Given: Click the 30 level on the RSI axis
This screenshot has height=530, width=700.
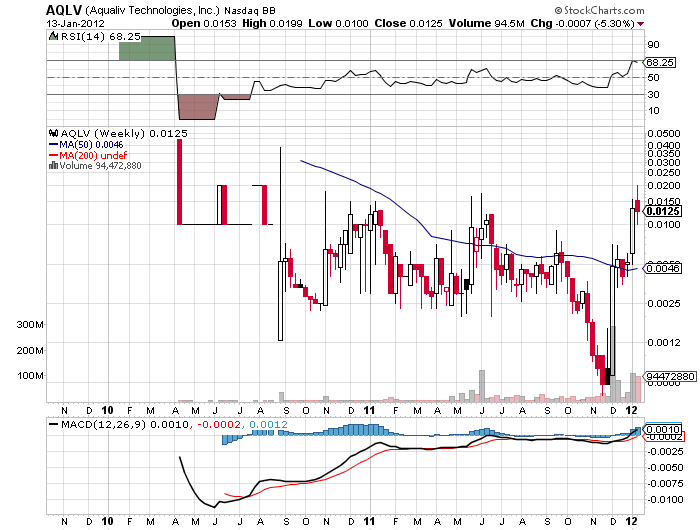Looking at the screenshot, I should (x=654, y=94).
